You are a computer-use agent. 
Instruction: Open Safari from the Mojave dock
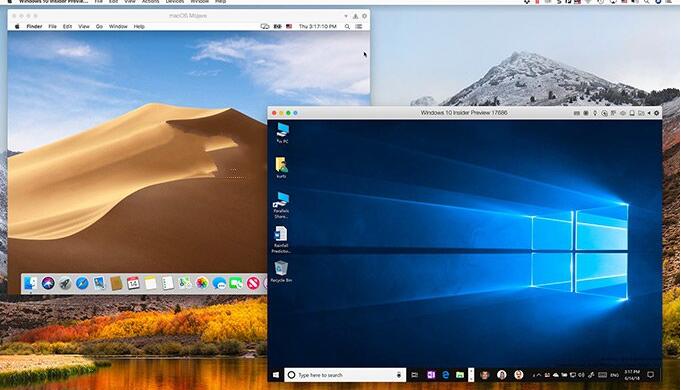point(82,284)
